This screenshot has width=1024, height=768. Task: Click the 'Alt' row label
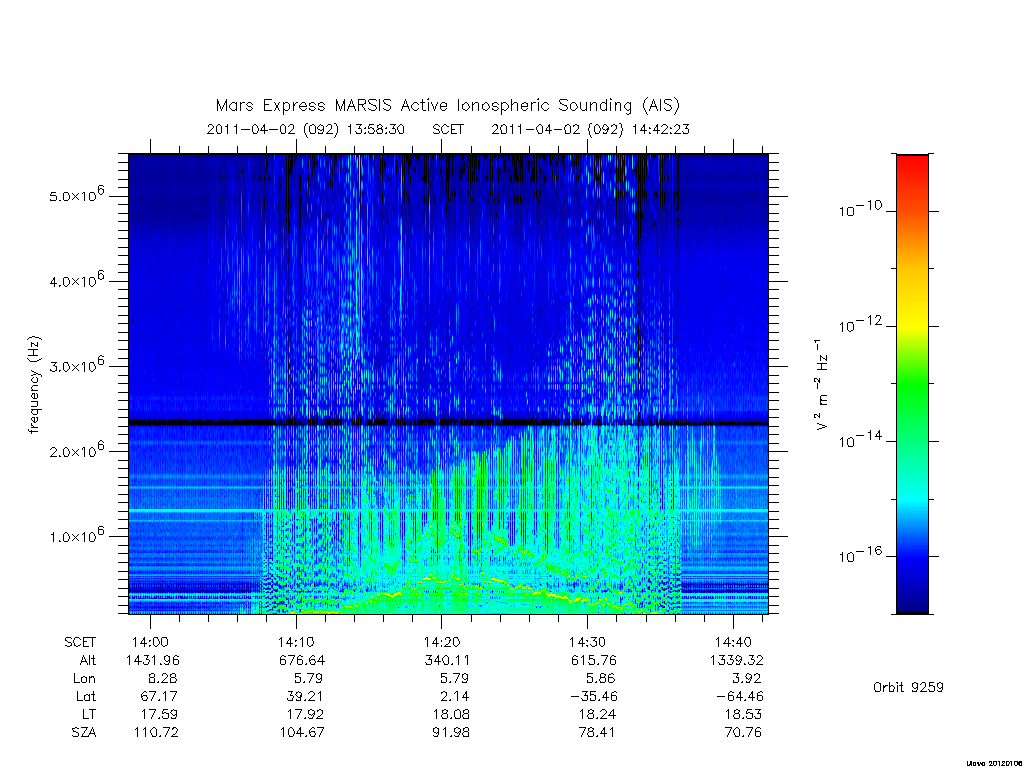(88, 660)
